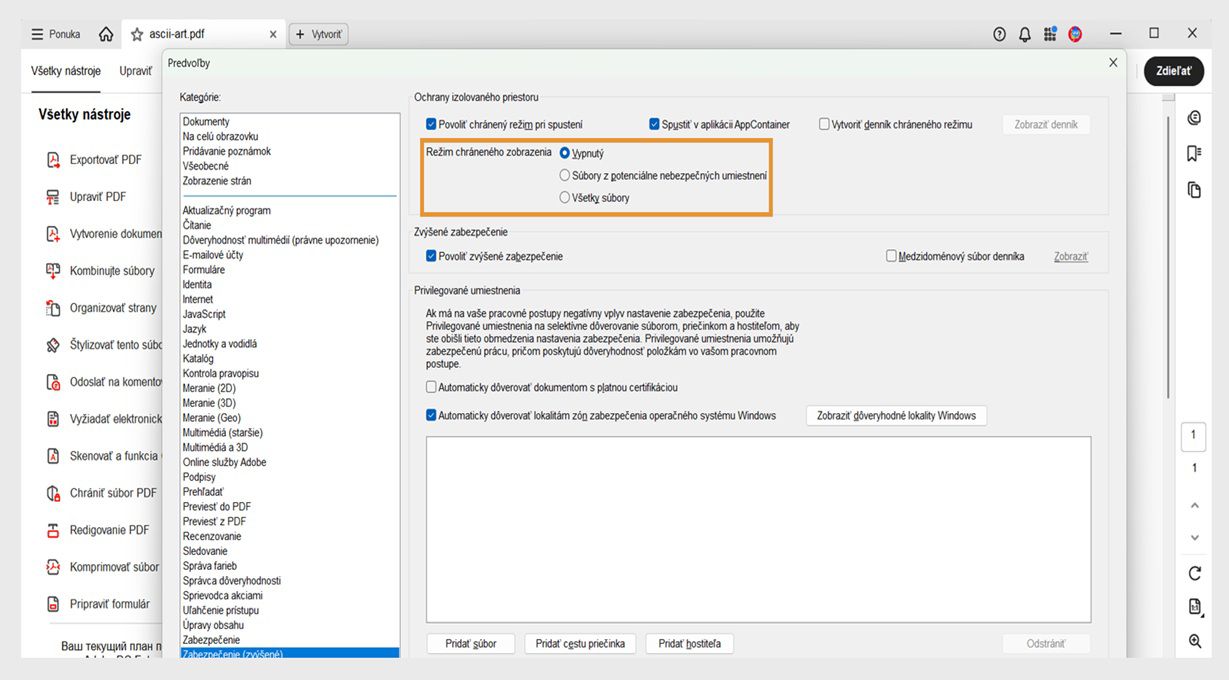Screen dimensions: 1229x680
Task: Toggle Vytvoriť denník chráneného režimu checkbox
Action: click(824, 125)
